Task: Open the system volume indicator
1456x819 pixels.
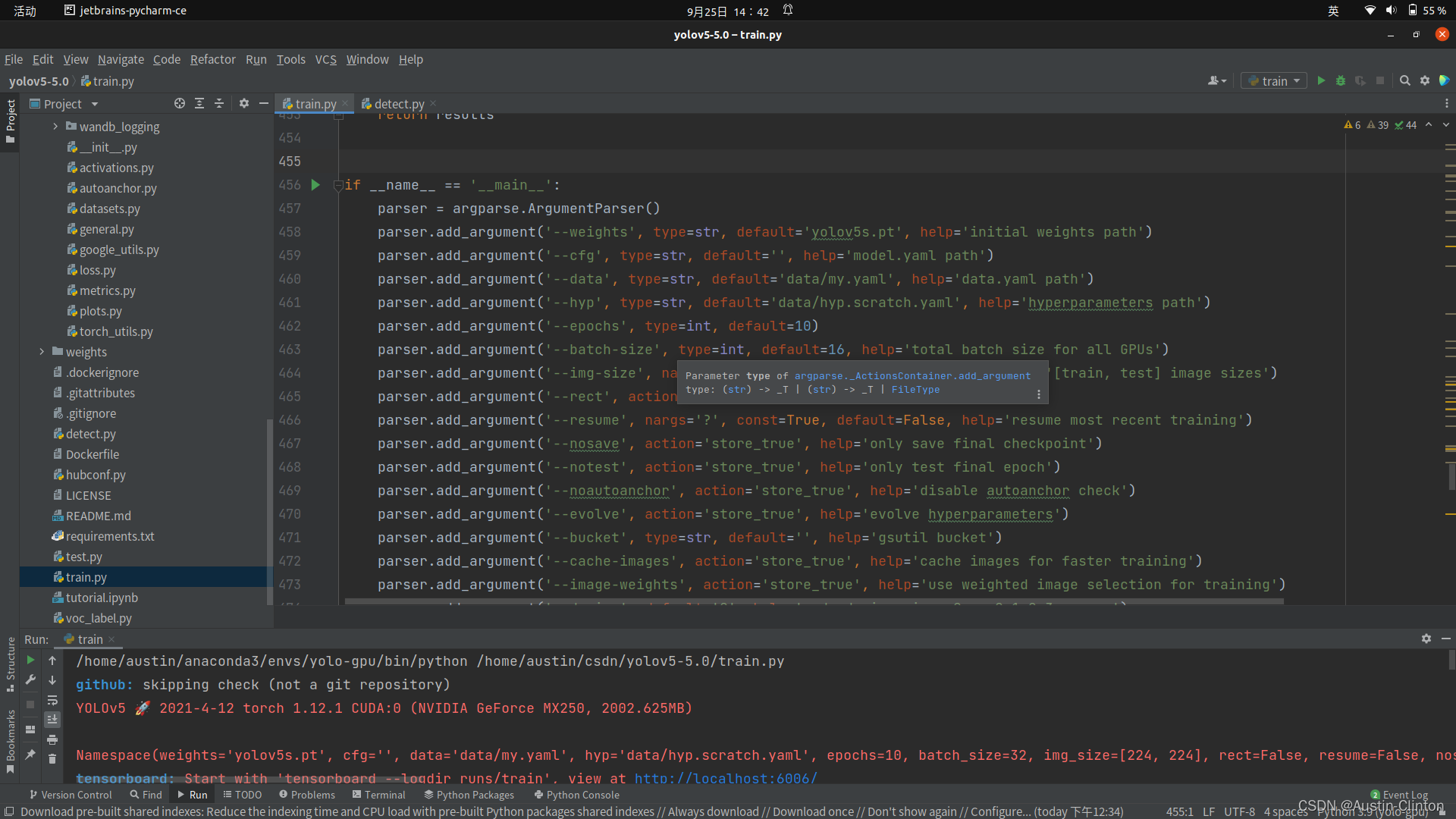Action: 1391,11
